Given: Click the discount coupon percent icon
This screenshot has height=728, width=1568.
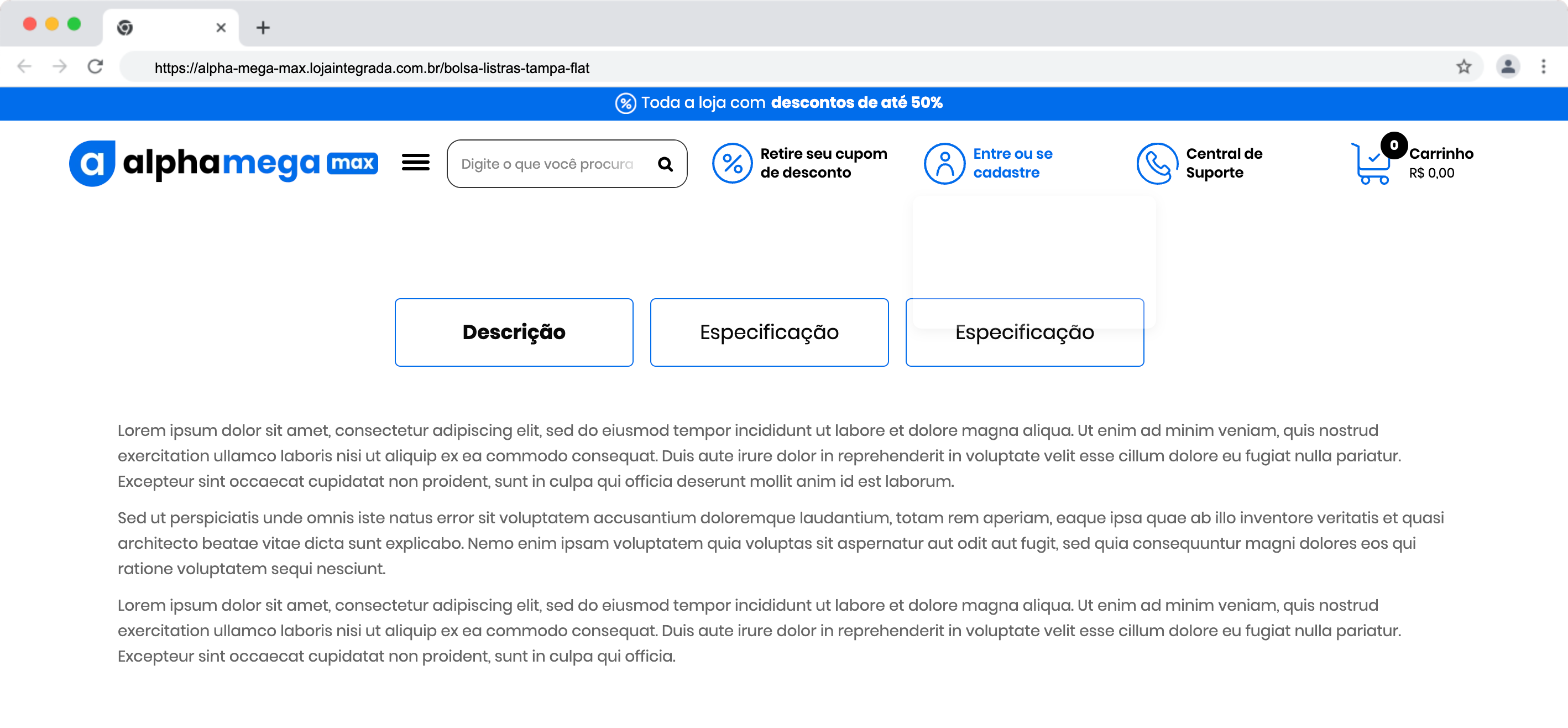Looking at the screenshot, I should click(732, 163).
